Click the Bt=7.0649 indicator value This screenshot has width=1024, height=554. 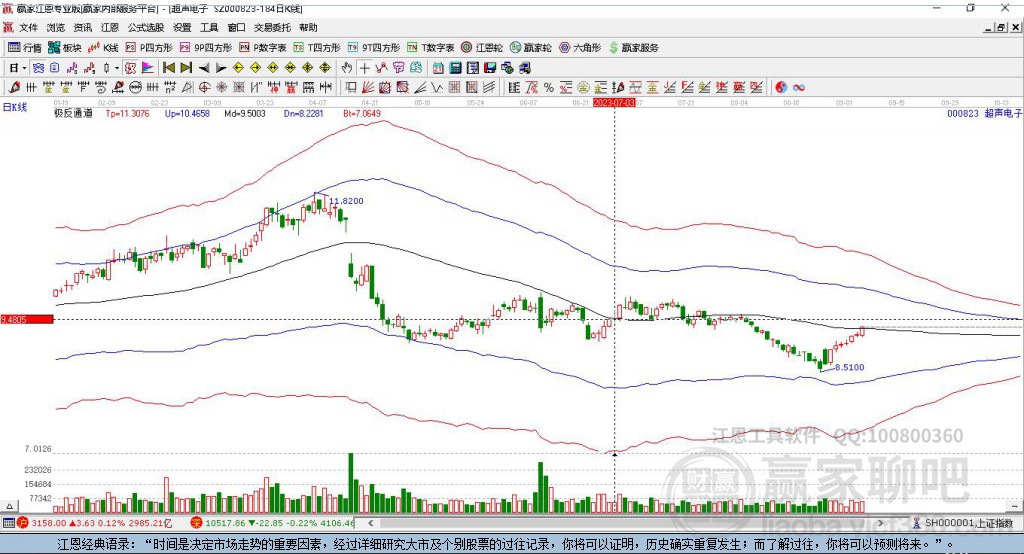pos(362,113)
